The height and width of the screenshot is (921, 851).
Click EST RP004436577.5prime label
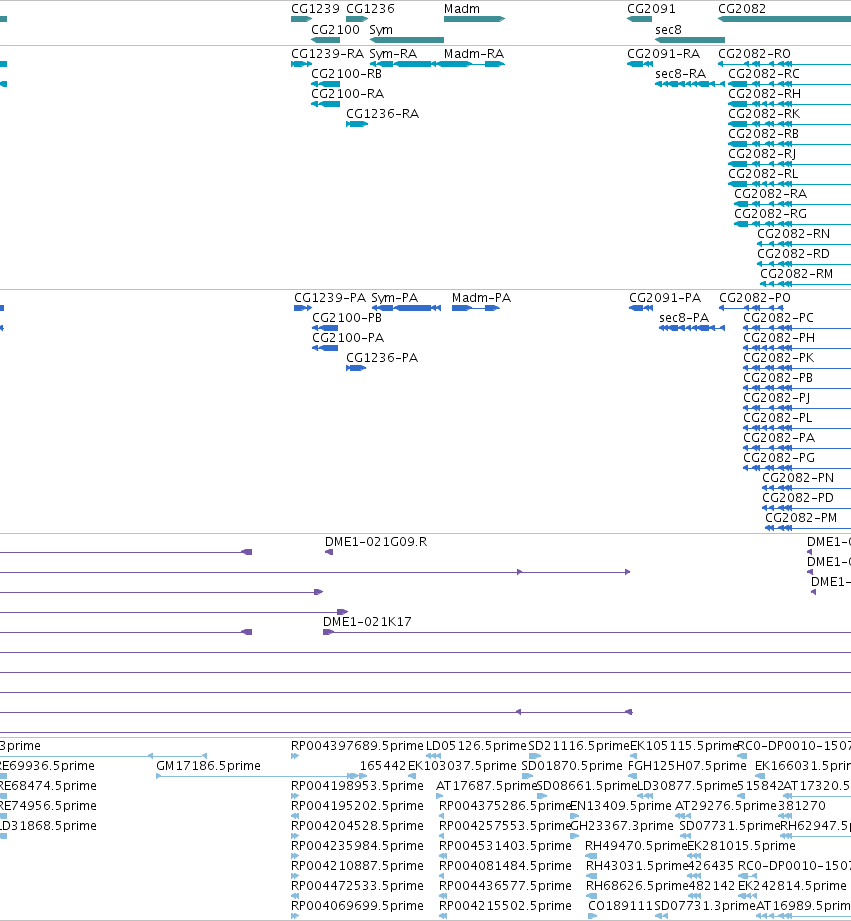pos(505,886)
